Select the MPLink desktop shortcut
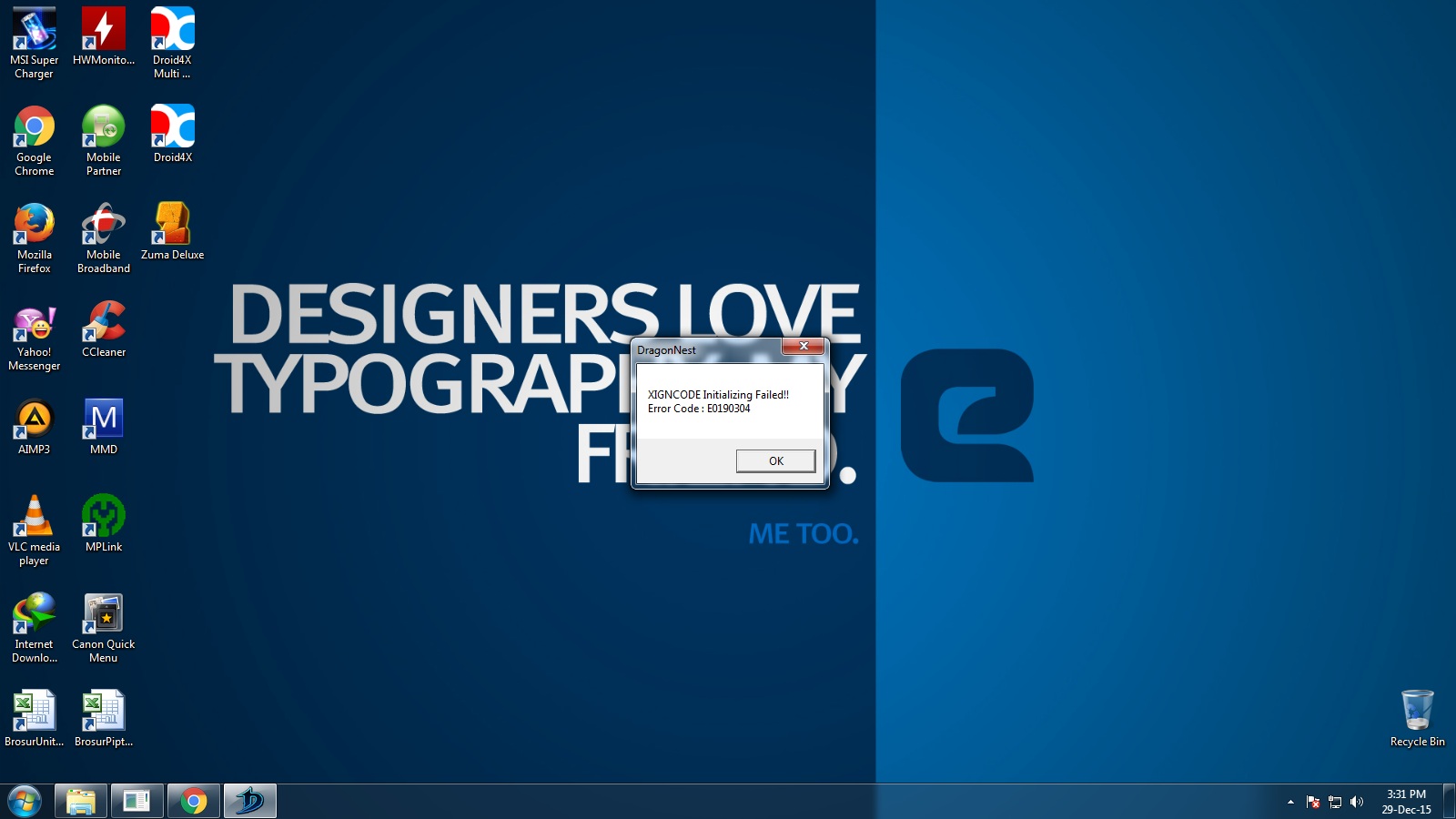The width and height of the screenshot is (1456, 819). coord(104,523)
